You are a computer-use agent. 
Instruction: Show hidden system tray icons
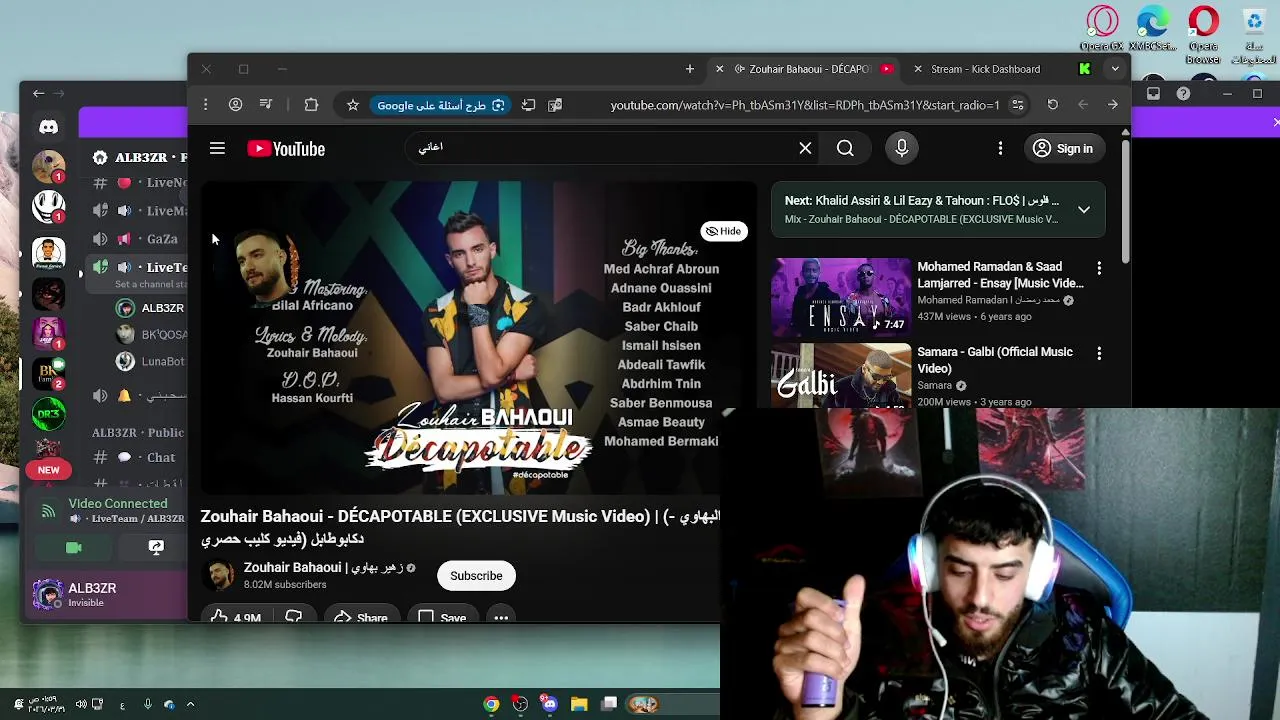tap(190, 704)
